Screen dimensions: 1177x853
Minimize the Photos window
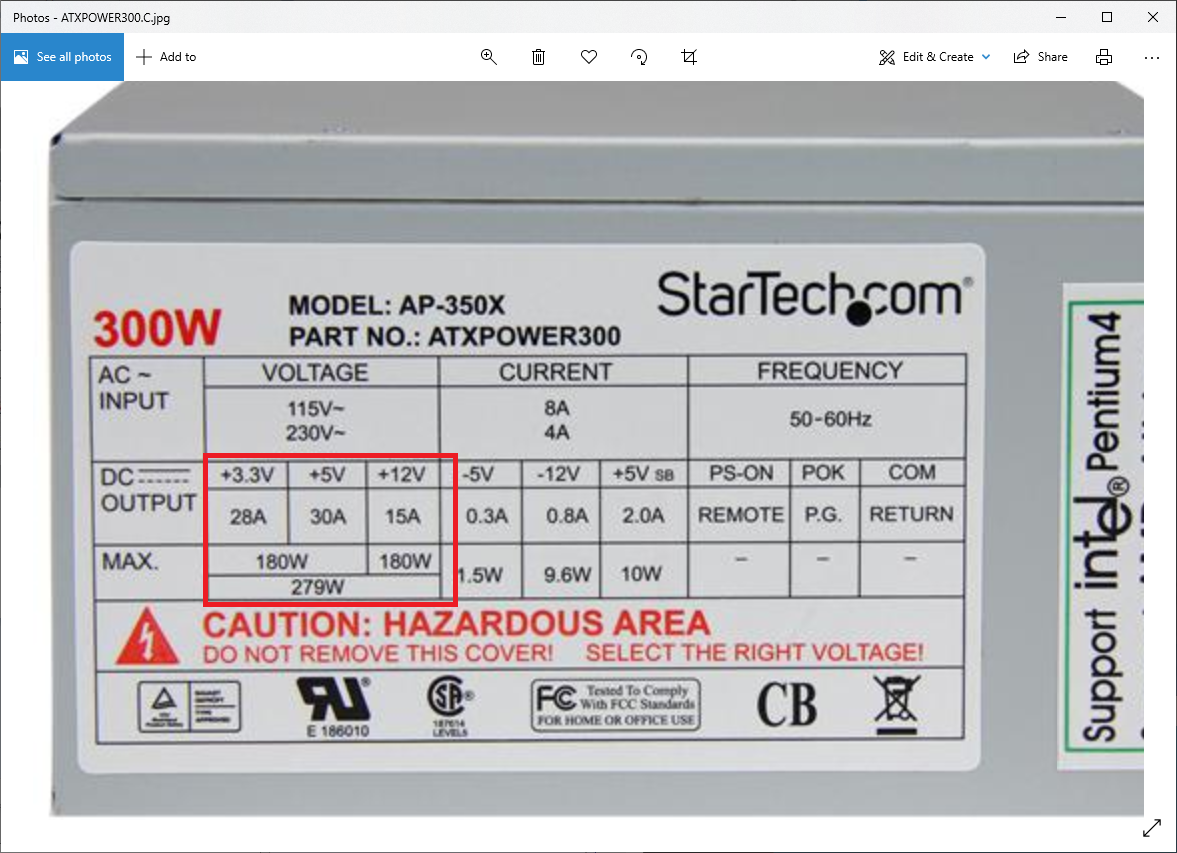(1061, 17)
